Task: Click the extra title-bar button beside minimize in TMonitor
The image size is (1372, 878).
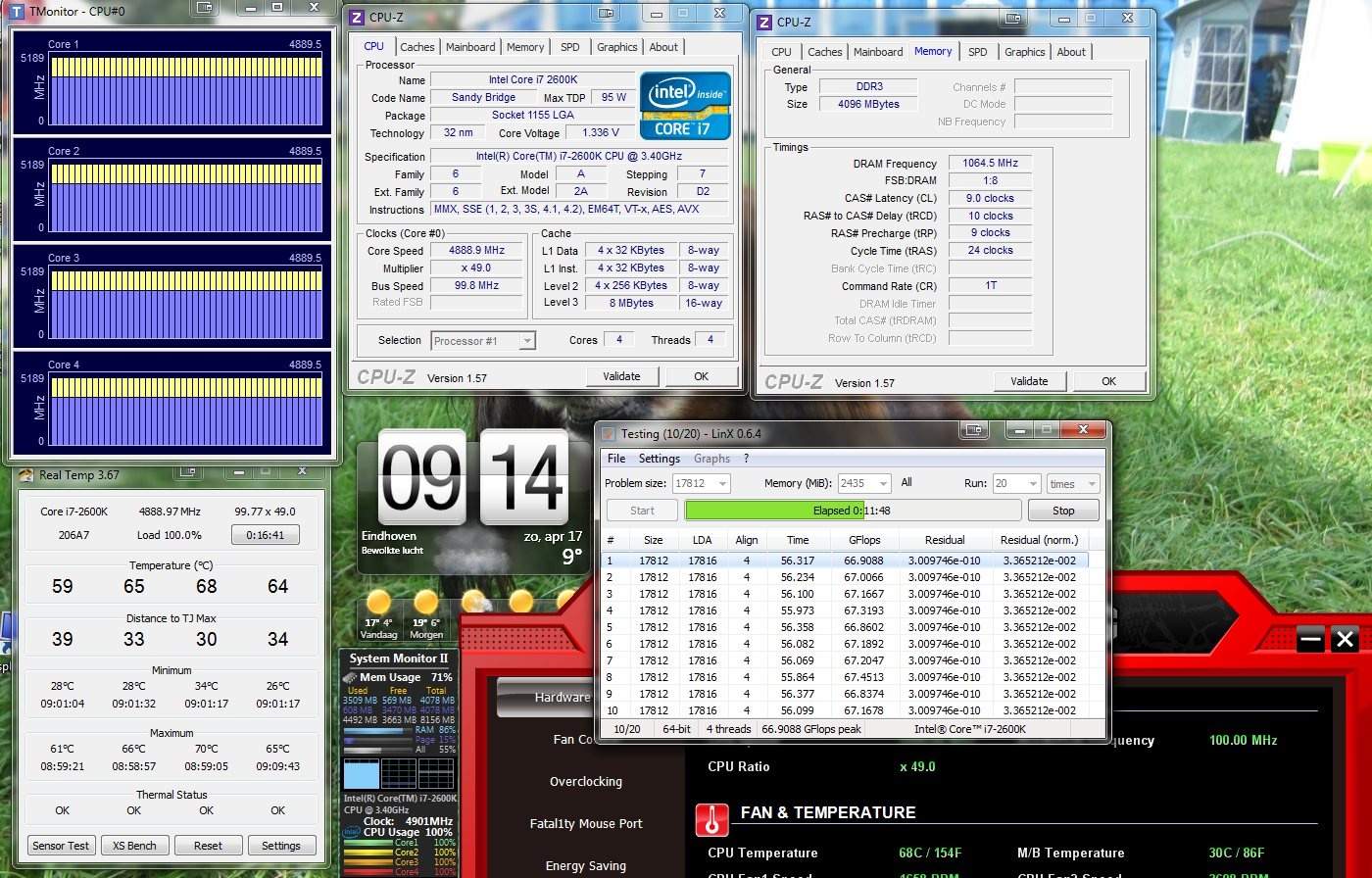Action: tap(204, 7)
